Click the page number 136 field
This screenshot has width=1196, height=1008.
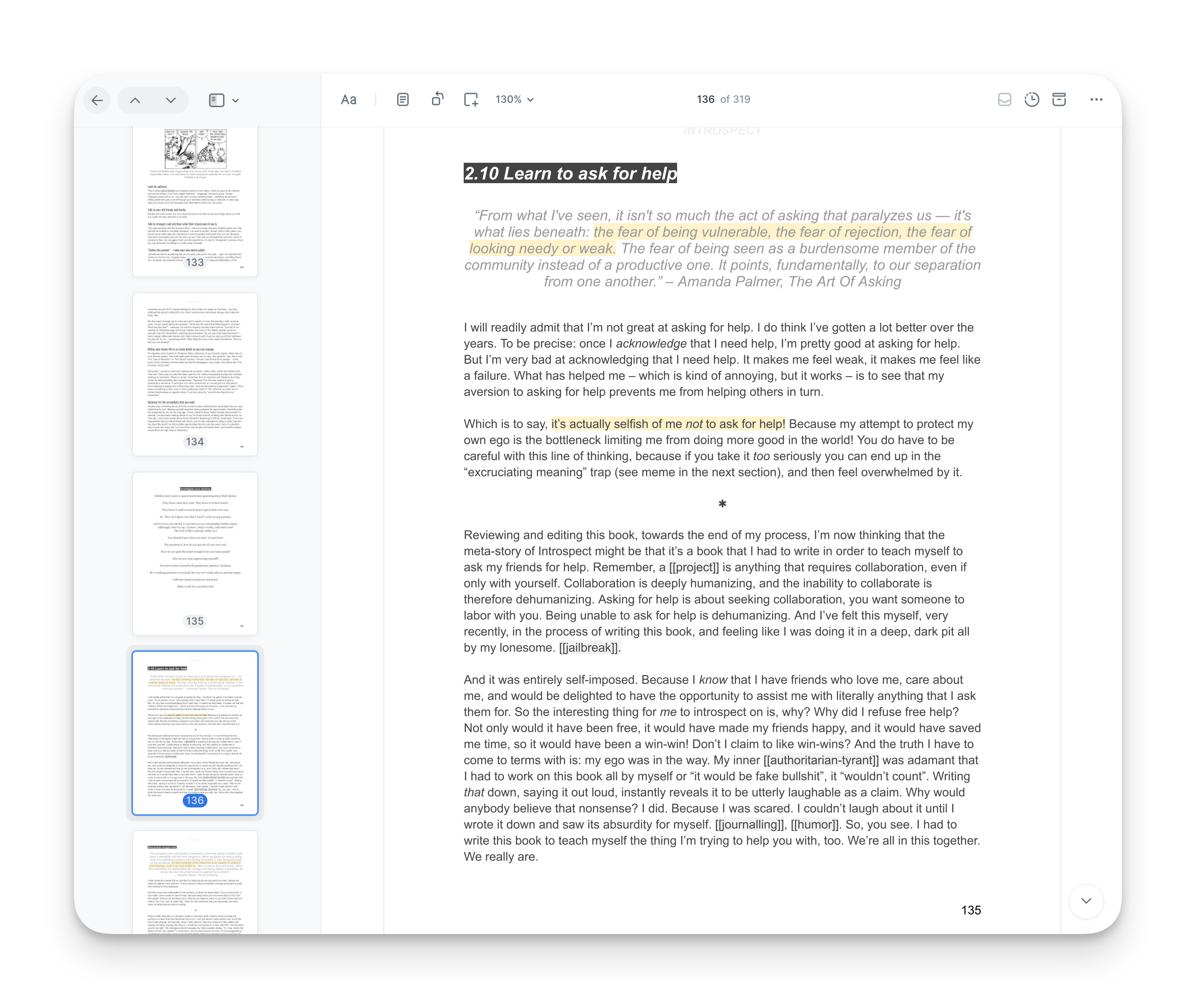(705, 99)
